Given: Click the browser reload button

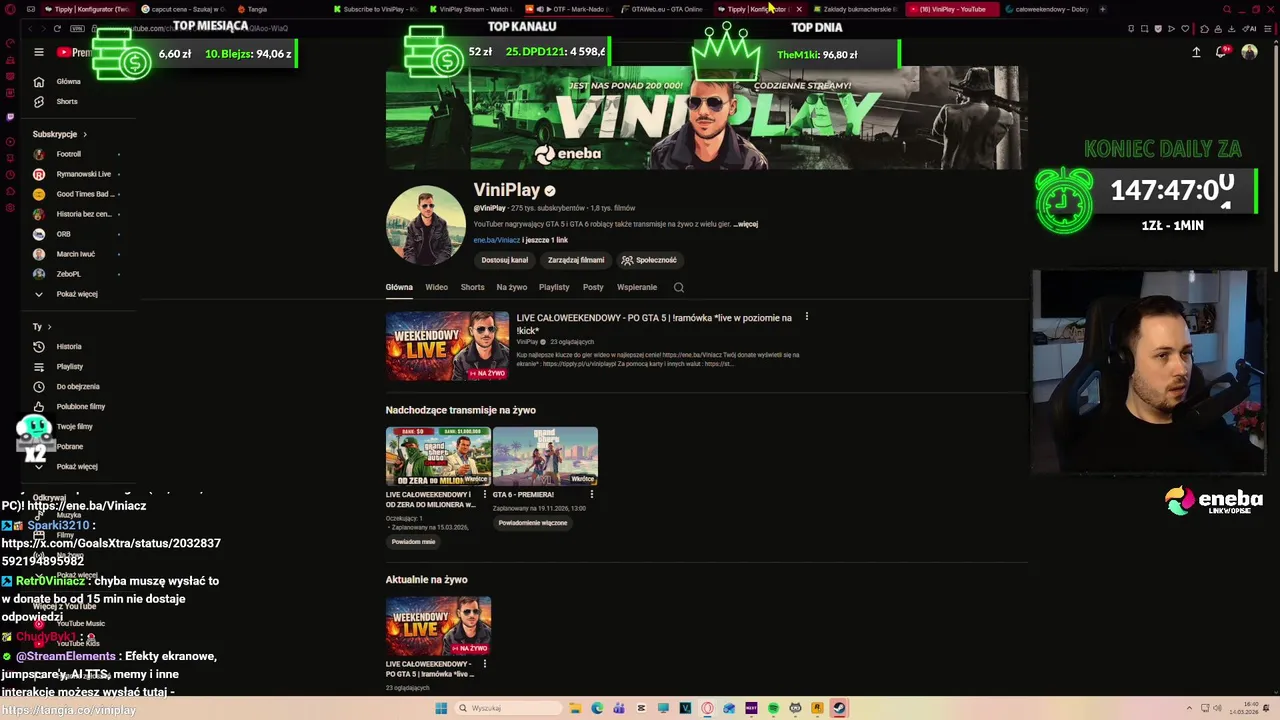Looking at the screenshot, I should (x=57, y=28).
